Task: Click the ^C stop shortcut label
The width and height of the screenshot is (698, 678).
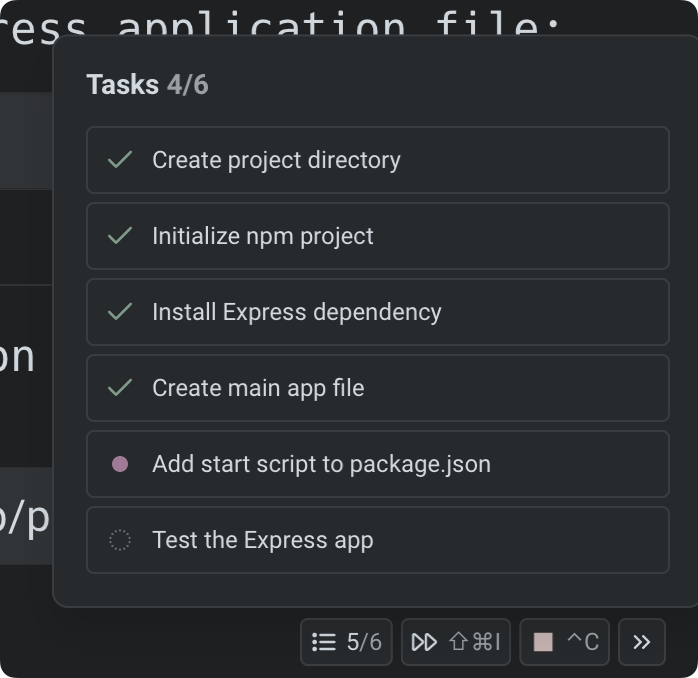Action: [582, 642]
